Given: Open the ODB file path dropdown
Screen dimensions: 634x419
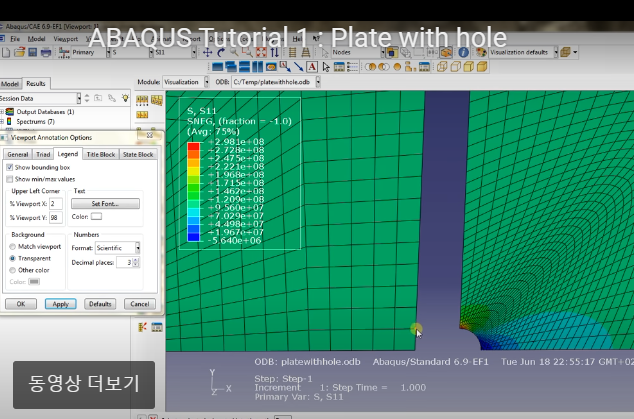Looking at the screenshot, I should click(318, 82).
